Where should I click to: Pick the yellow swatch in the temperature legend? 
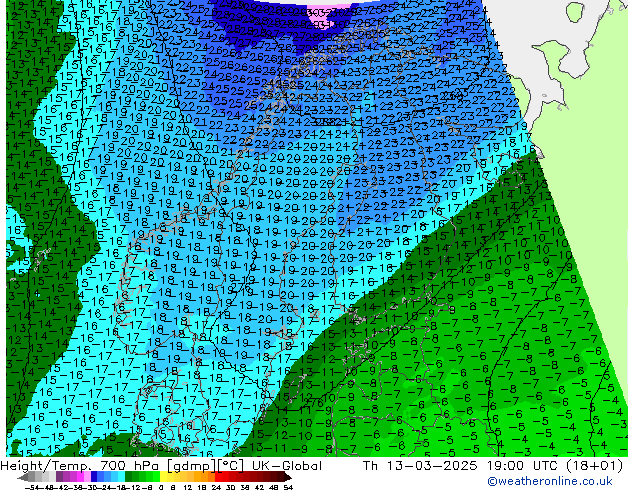[x=163, y=476]
